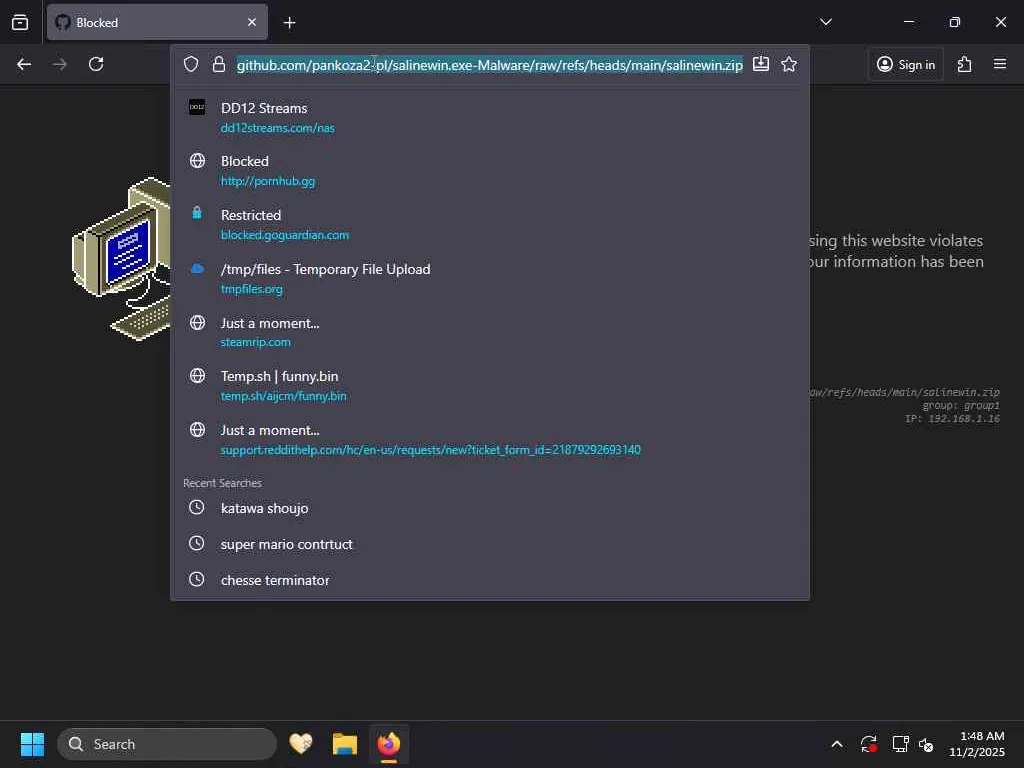
Task: Open the support.reddithelp.com requests URL
Action: [430, 450]
